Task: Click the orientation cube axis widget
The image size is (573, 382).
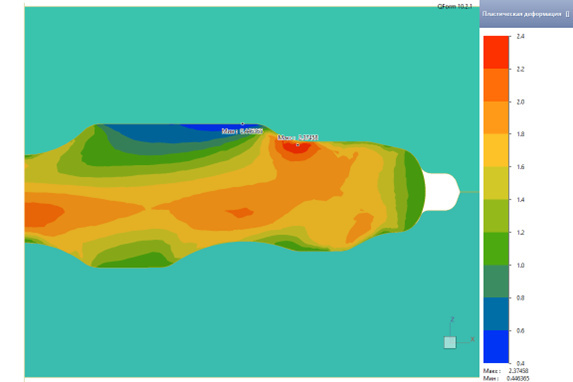Action: coord(450,343)
